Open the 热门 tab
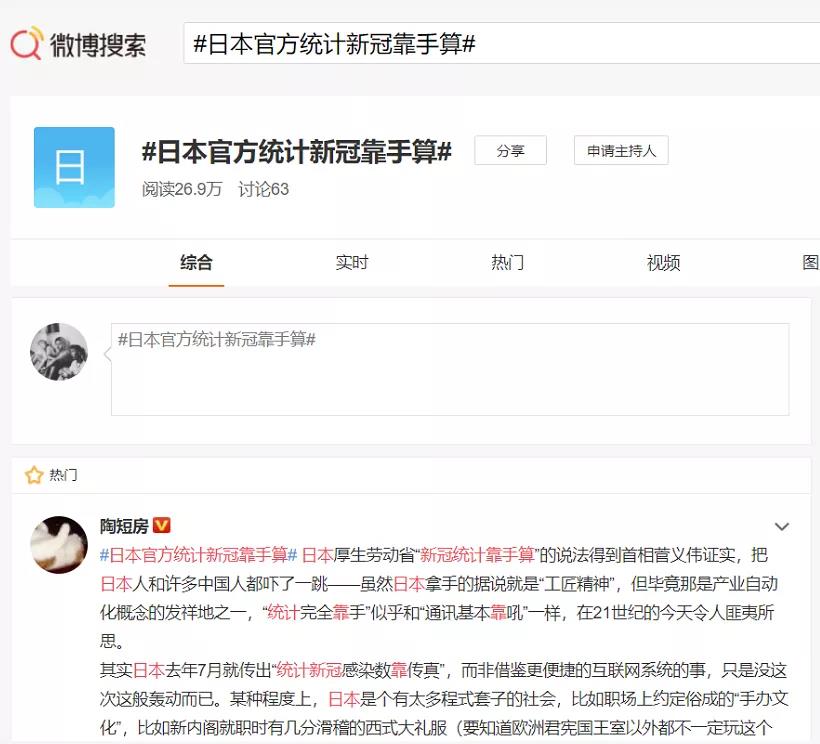Viewport: 820px width, 744px height. point(507,262)
